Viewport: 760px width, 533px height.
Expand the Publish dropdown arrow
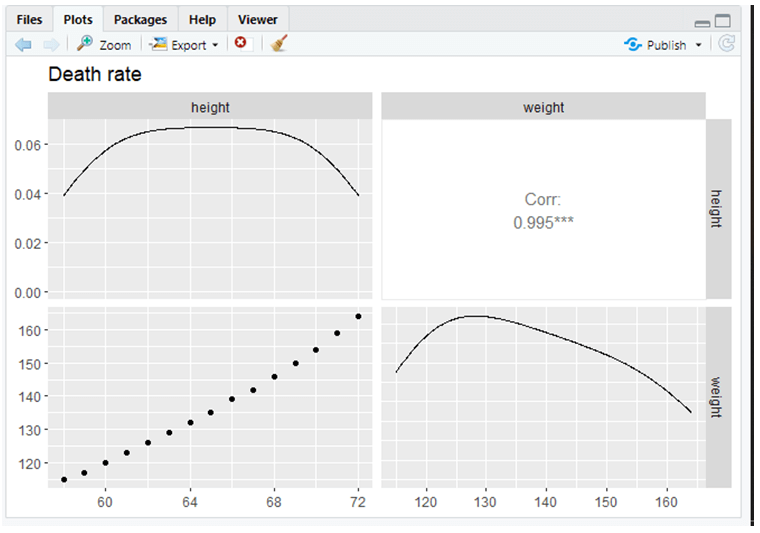699,45
